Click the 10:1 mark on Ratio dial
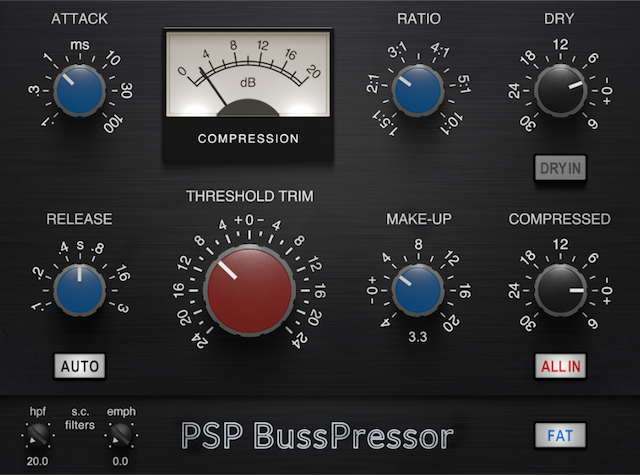Image resolution: width=640 pixels, height=475 pixels. coord(454,121)
